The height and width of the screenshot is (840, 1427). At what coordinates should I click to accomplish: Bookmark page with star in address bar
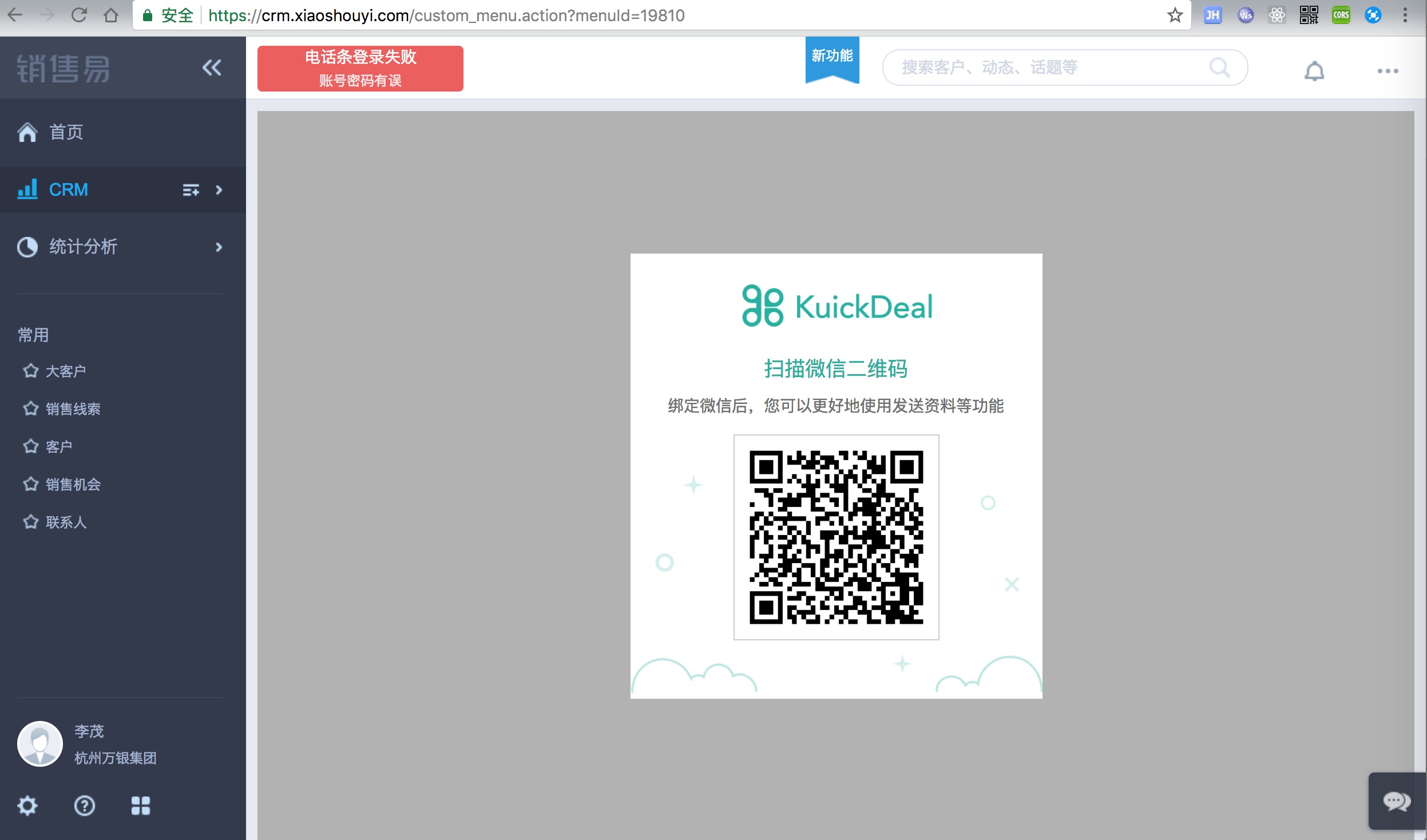1174,15
